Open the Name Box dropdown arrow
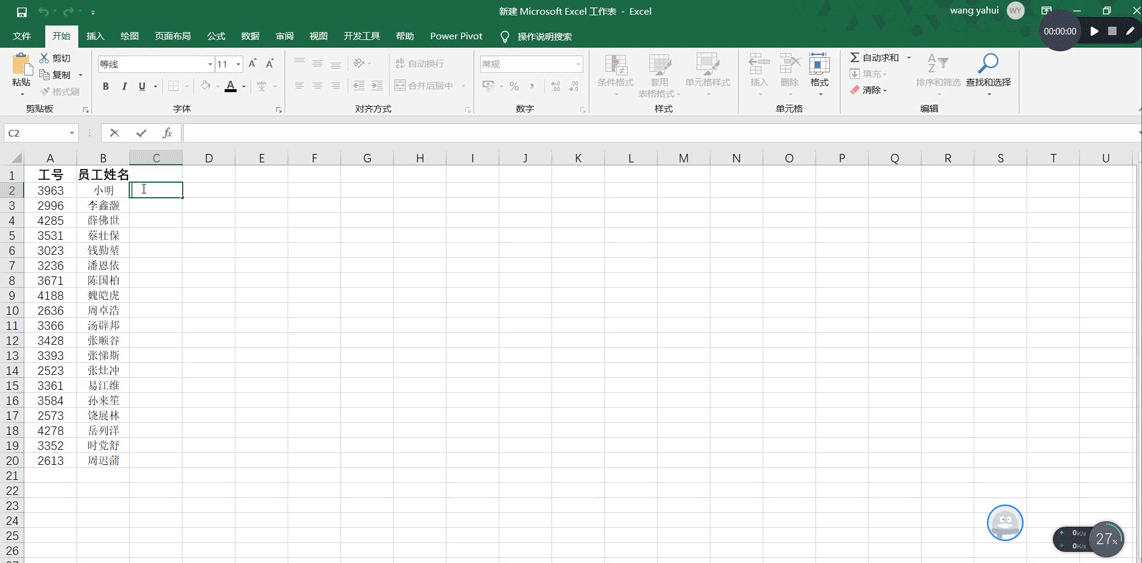The height and width of the screenshot is (563, 1142). pyautogui.click(x=71, y=133)
